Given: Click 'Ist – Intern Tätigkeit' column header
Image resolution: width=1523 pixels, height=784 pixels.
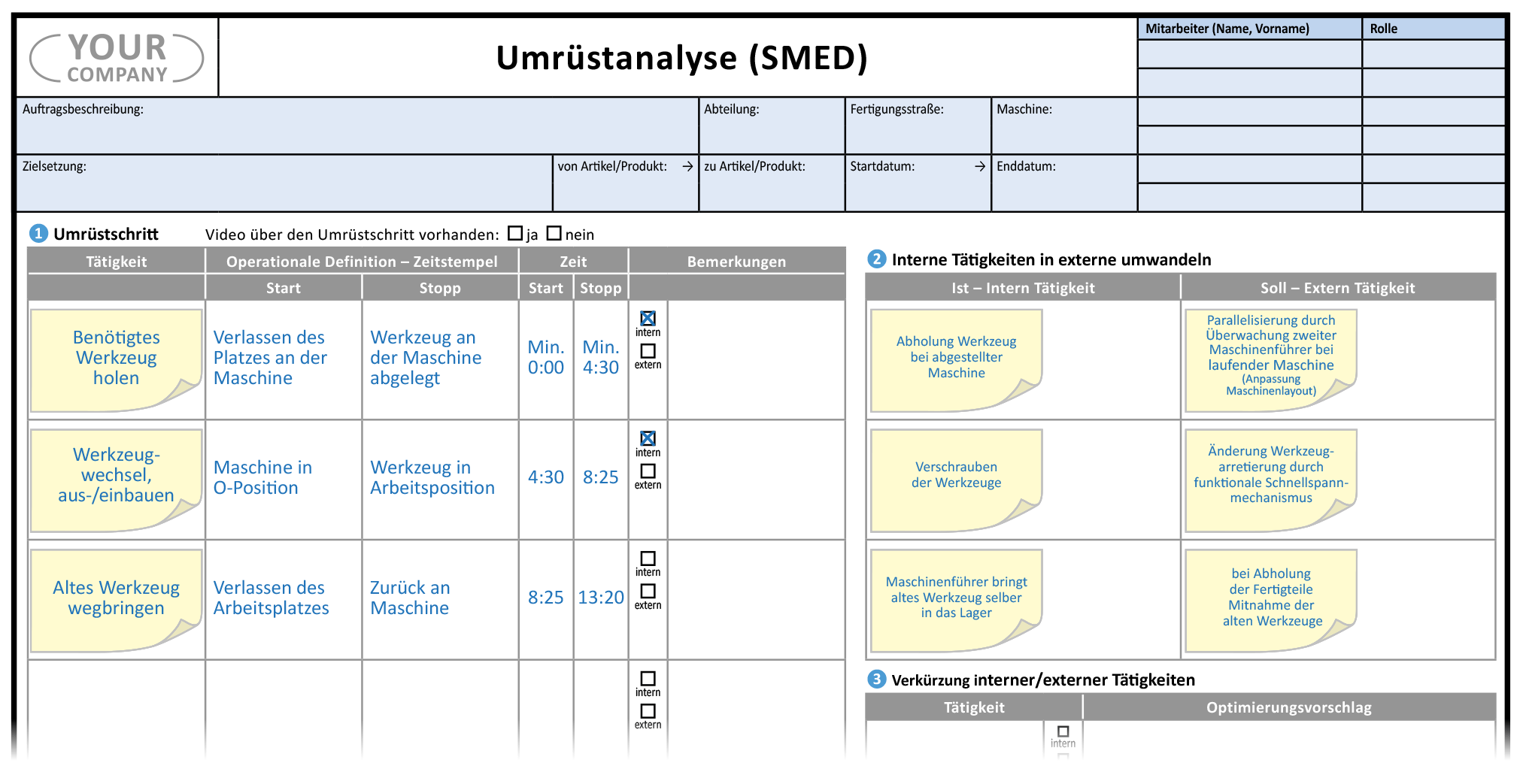Looking at the screenshot, I should pos(1023,288).
